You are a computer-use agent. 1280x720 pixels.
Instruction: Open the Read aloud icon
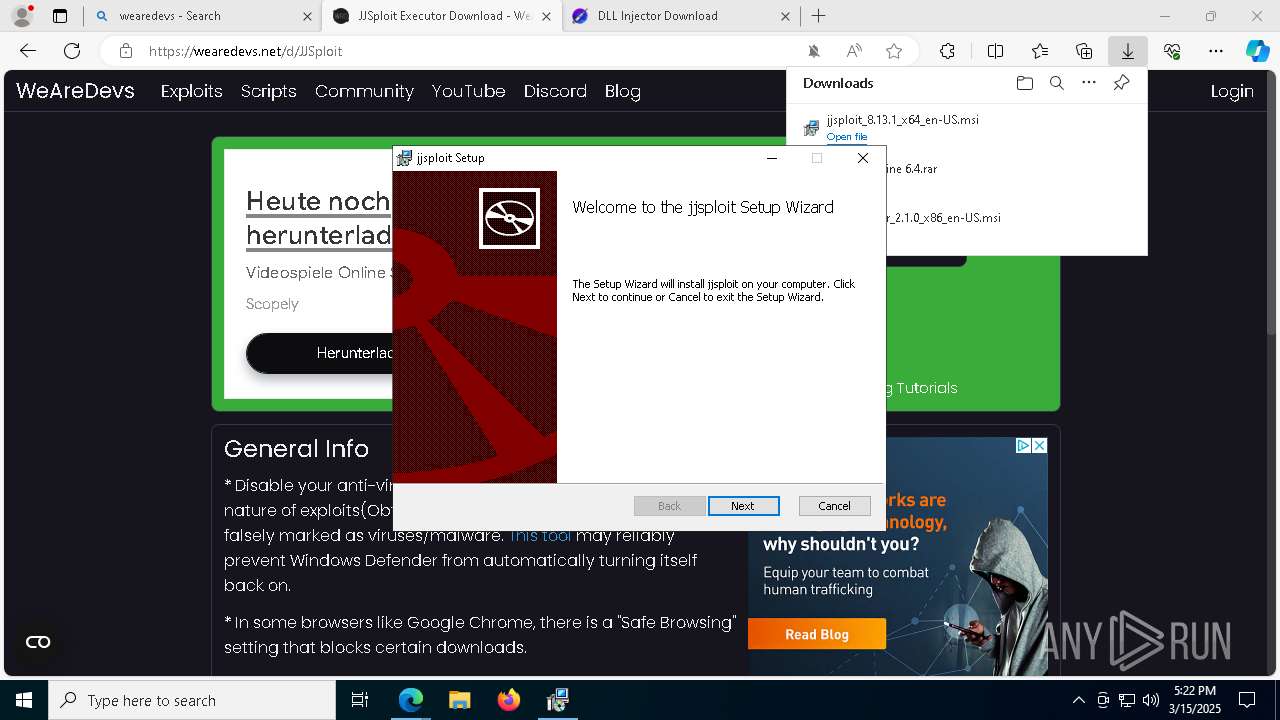click(854, 51)
